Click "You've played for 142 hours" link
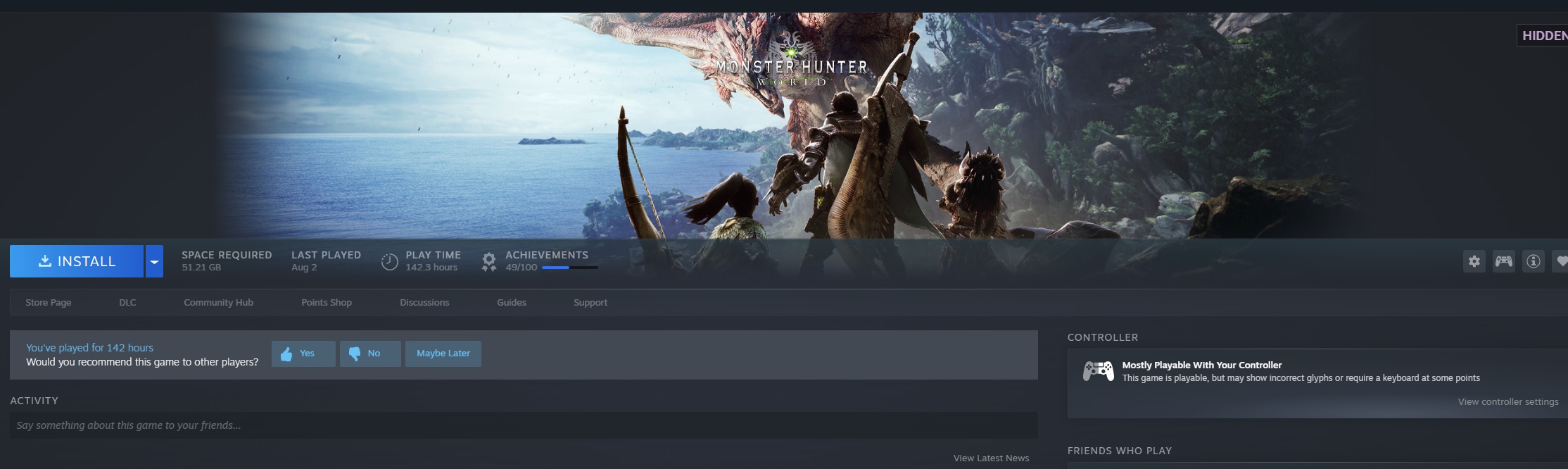 (89, 348)
